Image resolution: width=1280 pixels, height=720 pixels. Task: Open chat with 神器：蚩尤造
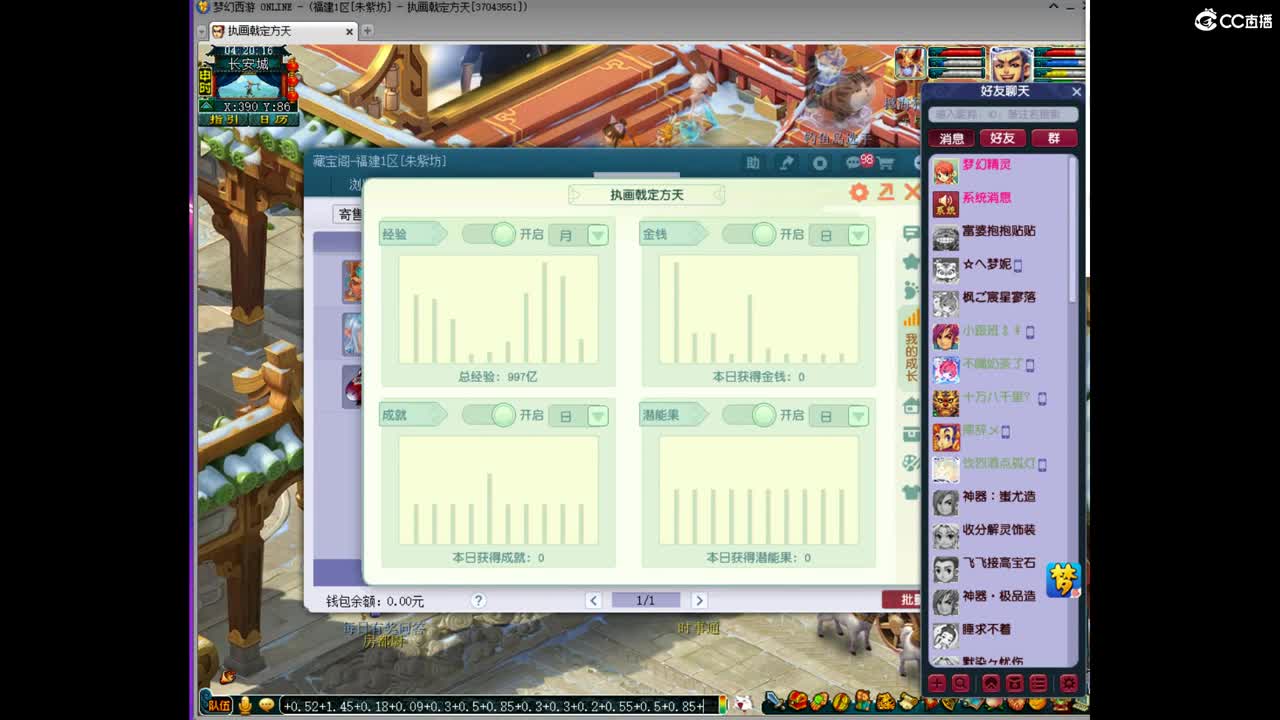(x=999, y=502)
